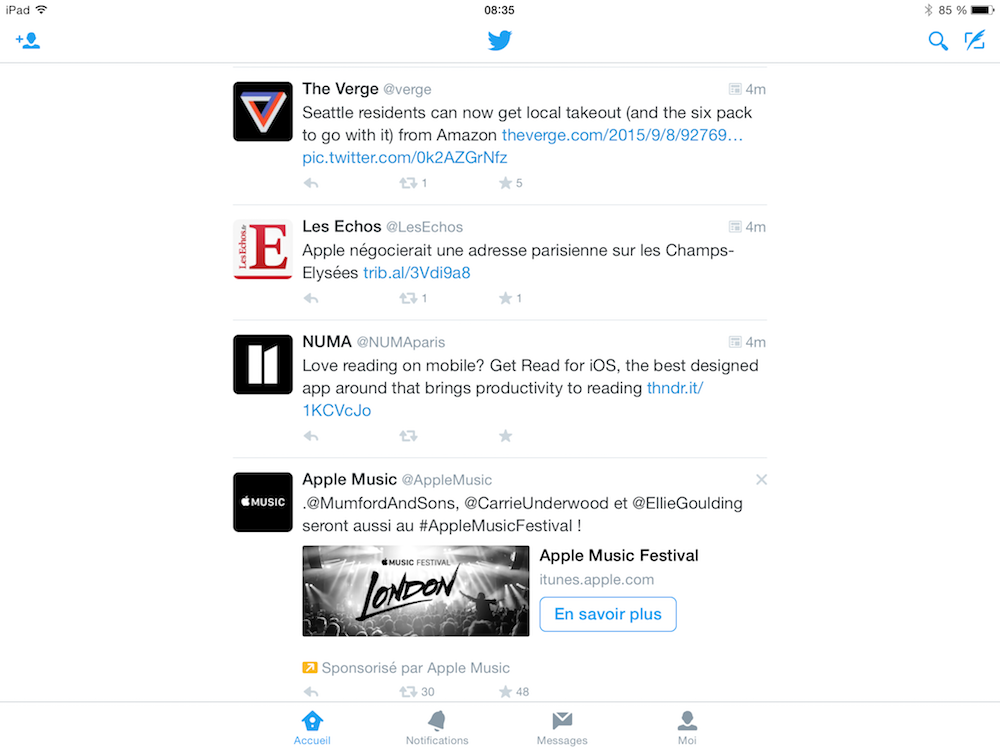
Task: Switch to the Notifications tab
Action: (437, 728)
